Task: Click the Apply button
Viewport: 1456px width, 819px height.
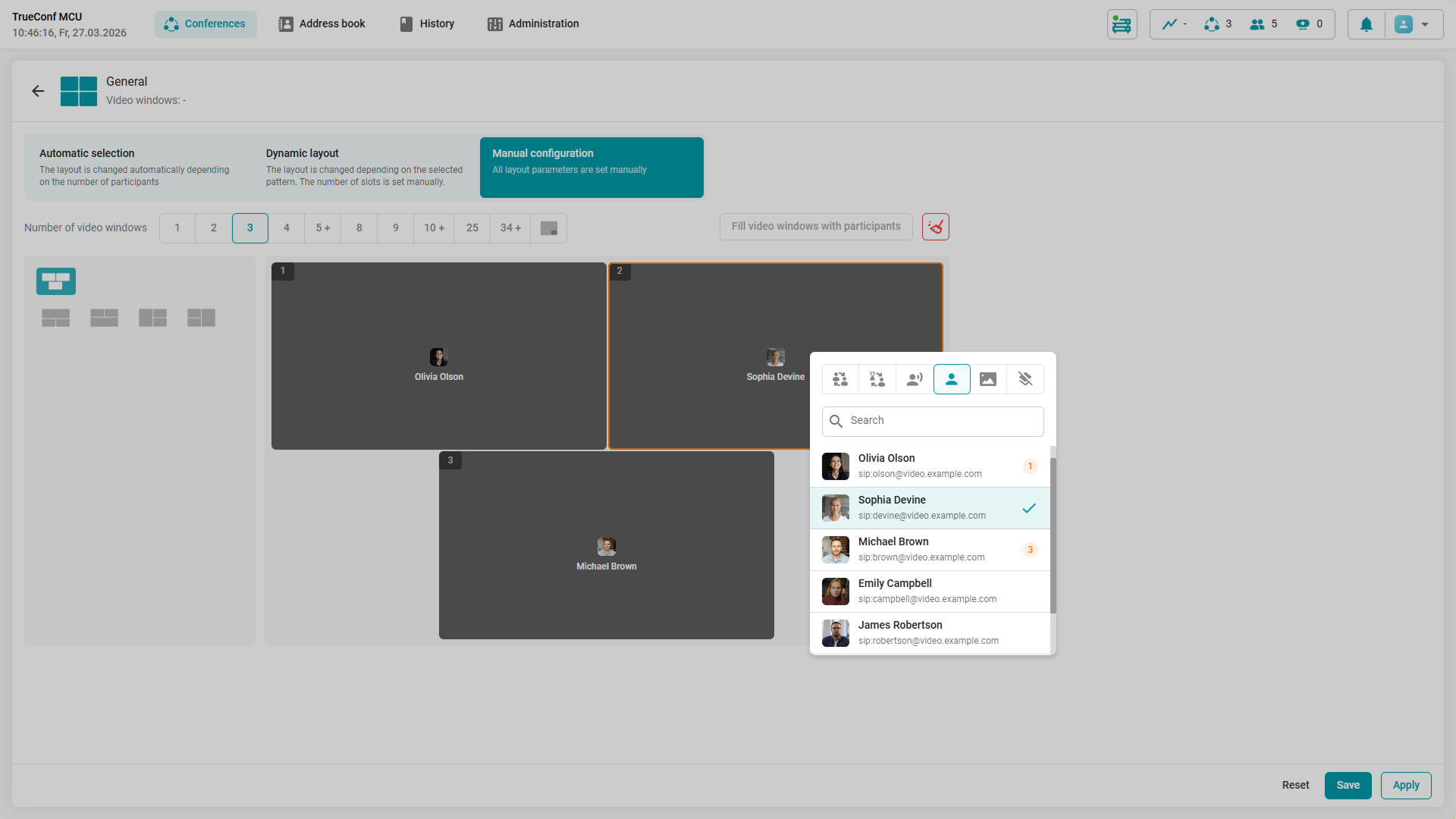Action: [1405, 785]
